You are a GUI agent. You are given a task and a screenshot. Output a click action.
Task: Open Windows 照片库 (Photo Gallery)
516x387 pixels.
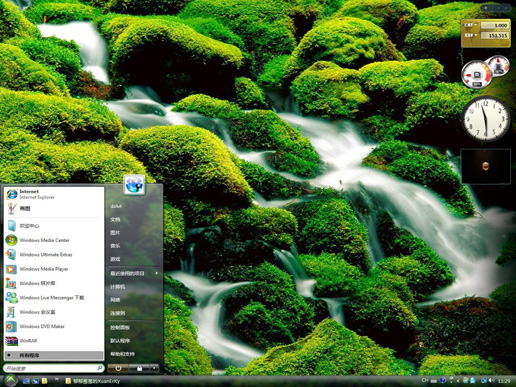[53, 283]
